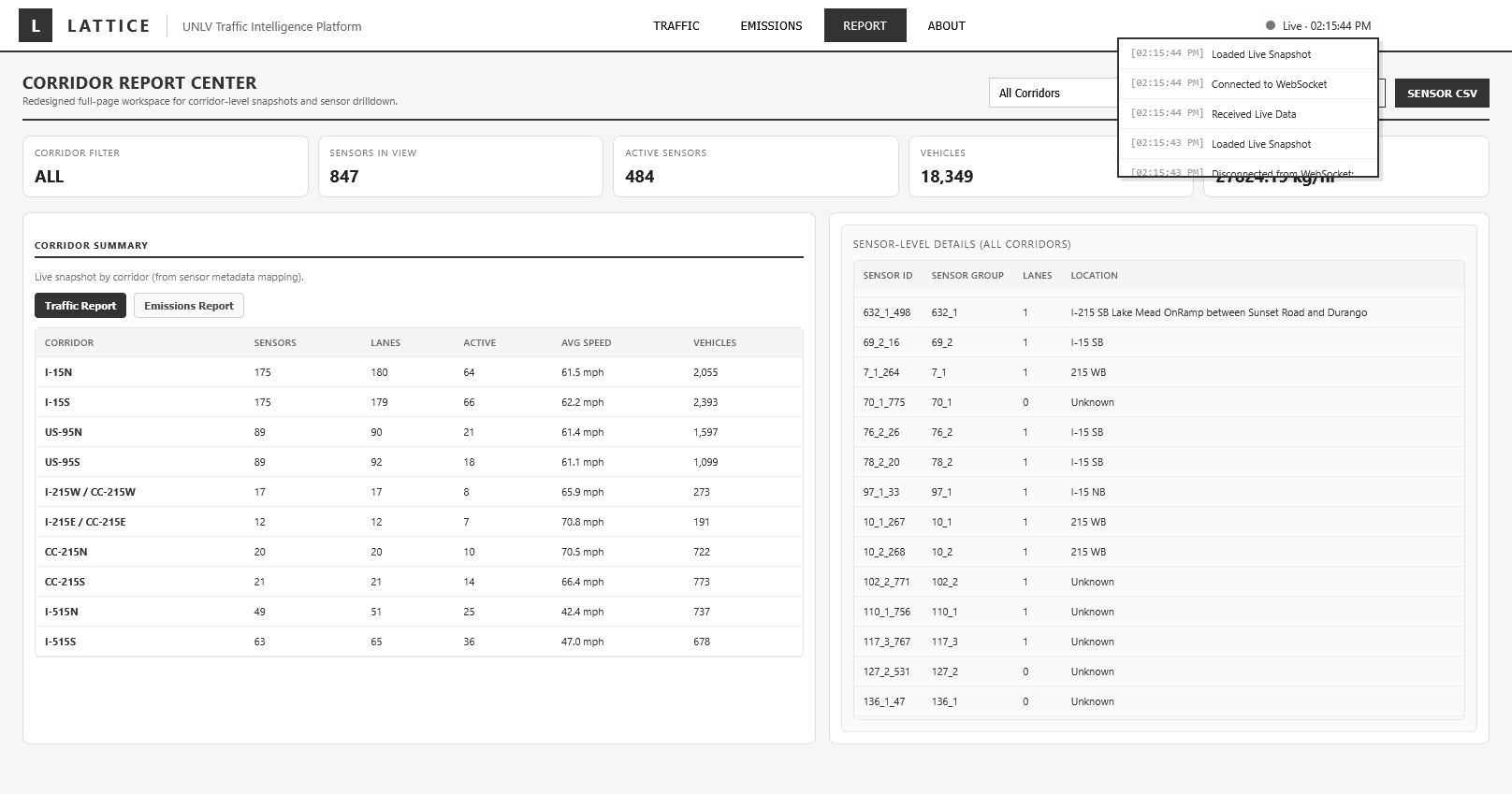Open the TRAFFIC nav tab
This screenshot has height=794, width=1512.
click(676, 26)
